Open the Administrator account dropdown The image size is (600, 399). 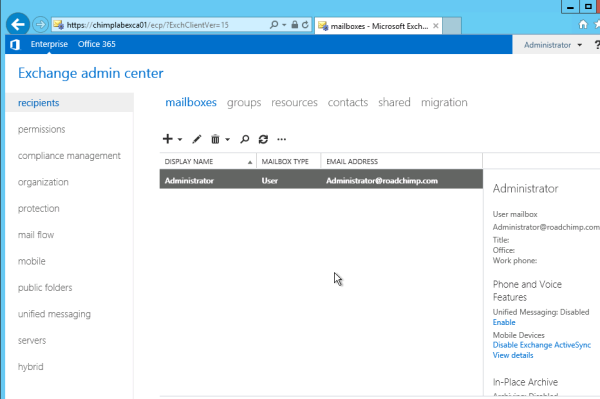(553, 45)
